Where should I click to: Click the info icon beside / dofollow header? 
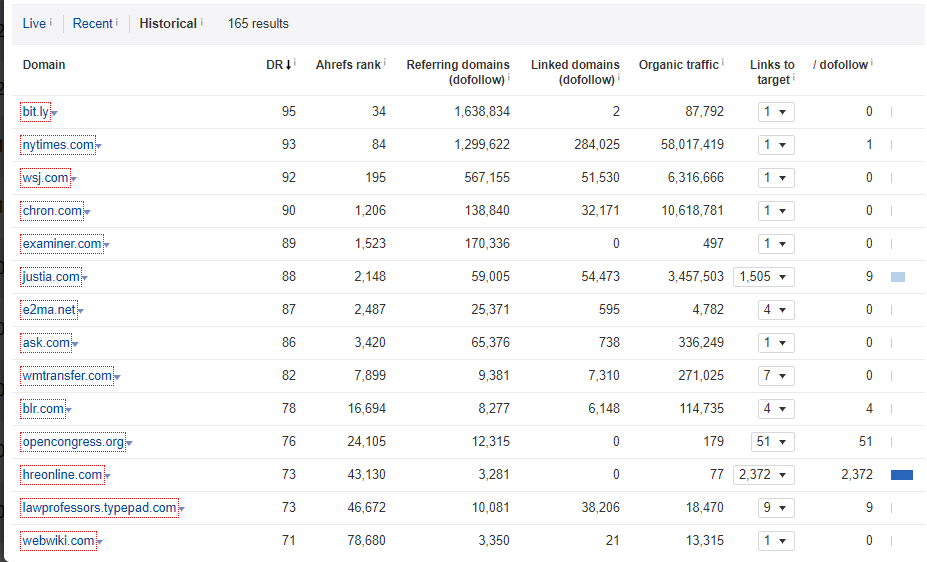click(x=872, y=62)
